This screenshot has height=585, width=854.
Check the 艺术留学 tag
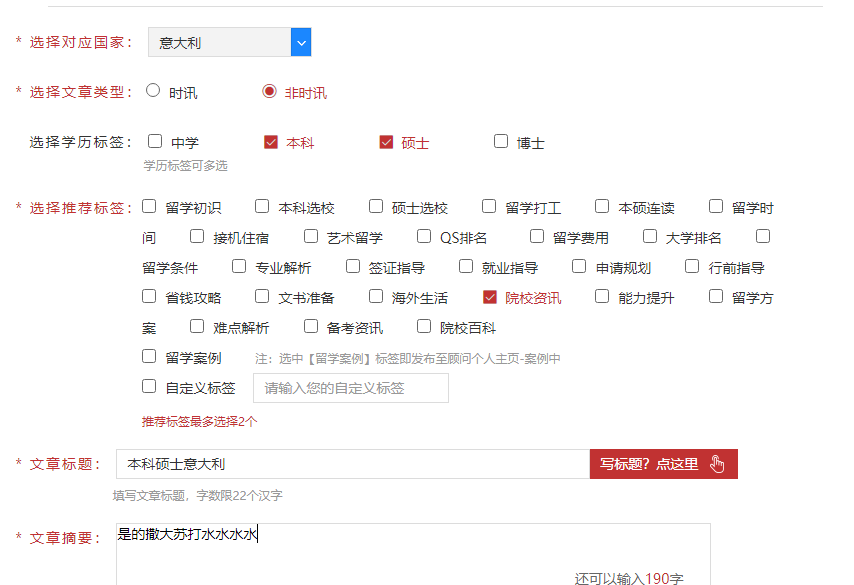click(x=310, y=236)
